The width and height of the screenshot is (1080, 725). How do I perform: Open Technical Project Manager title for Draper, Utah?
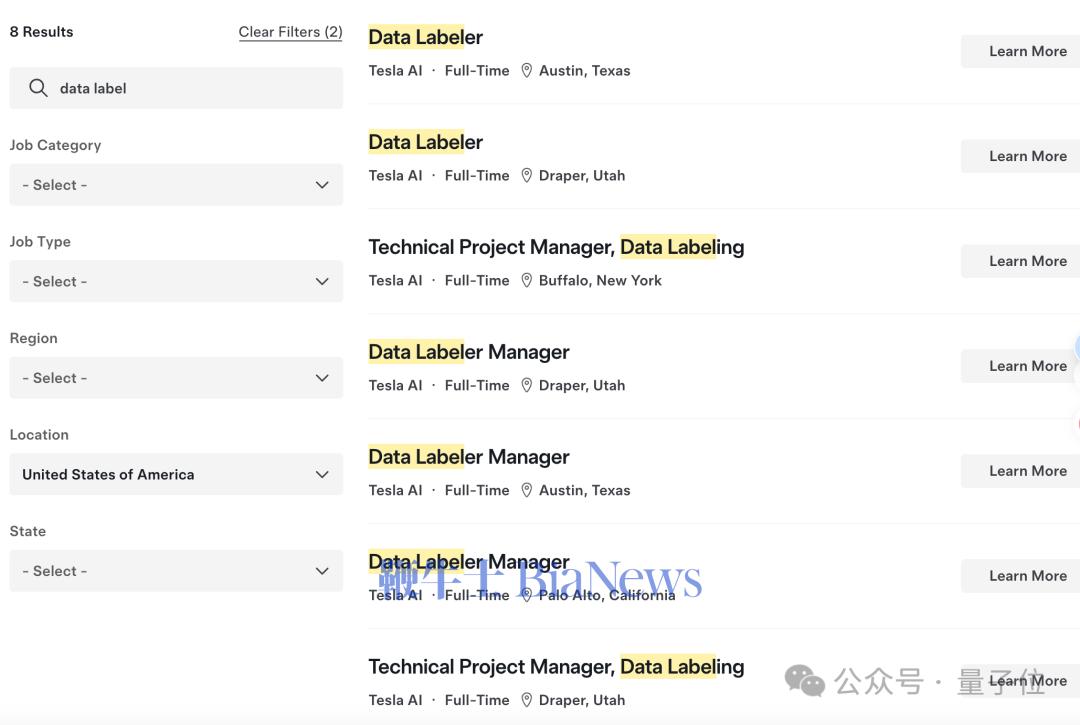pyautogui.click(x=557, y=667)
